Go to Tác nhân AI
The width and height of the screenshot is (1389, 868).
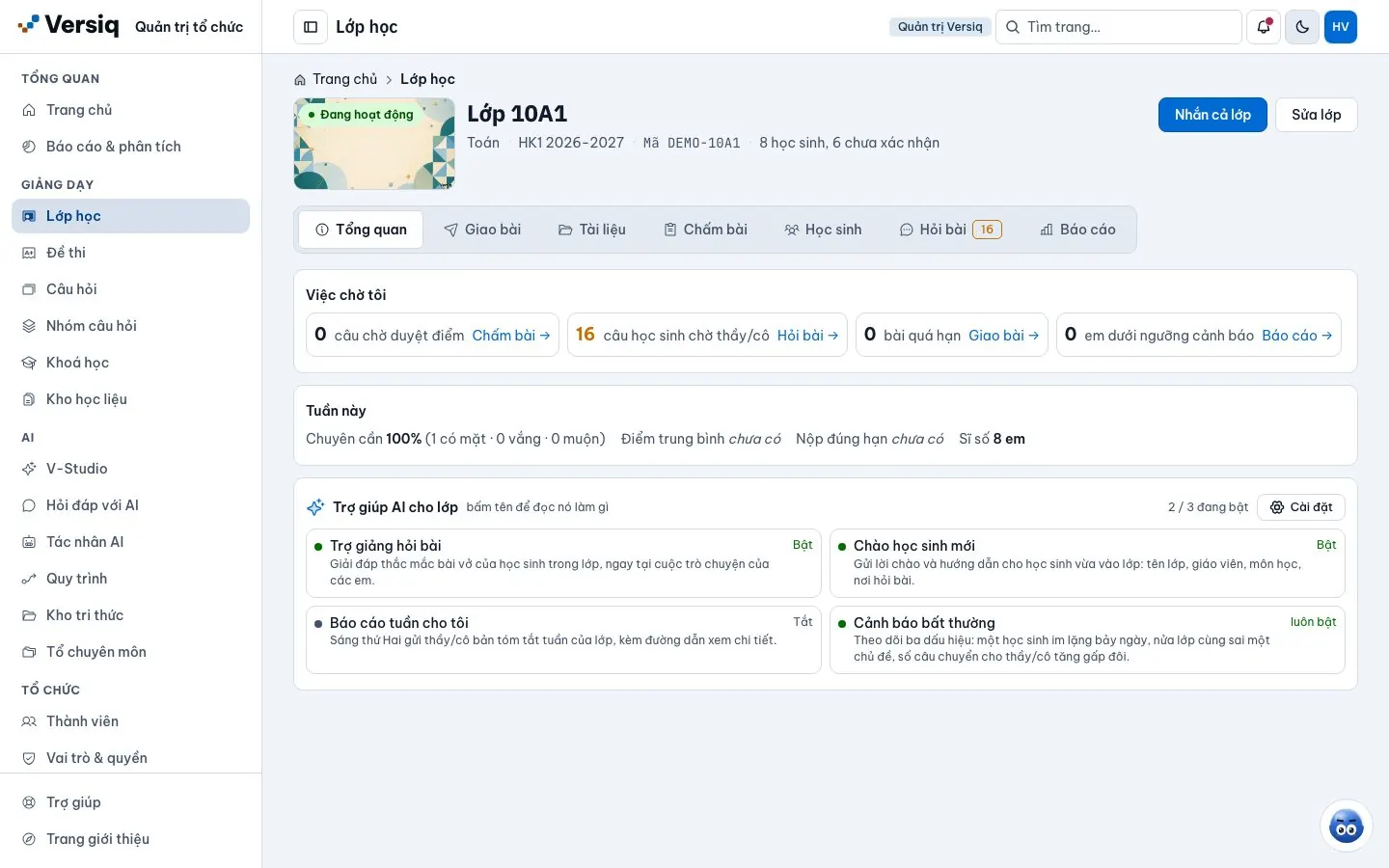point(130,542)
